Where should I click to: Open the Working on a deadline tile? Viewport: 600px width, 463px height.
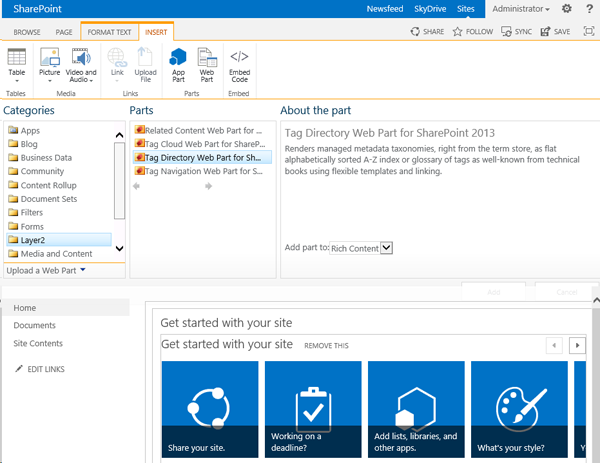pos(313,409)
